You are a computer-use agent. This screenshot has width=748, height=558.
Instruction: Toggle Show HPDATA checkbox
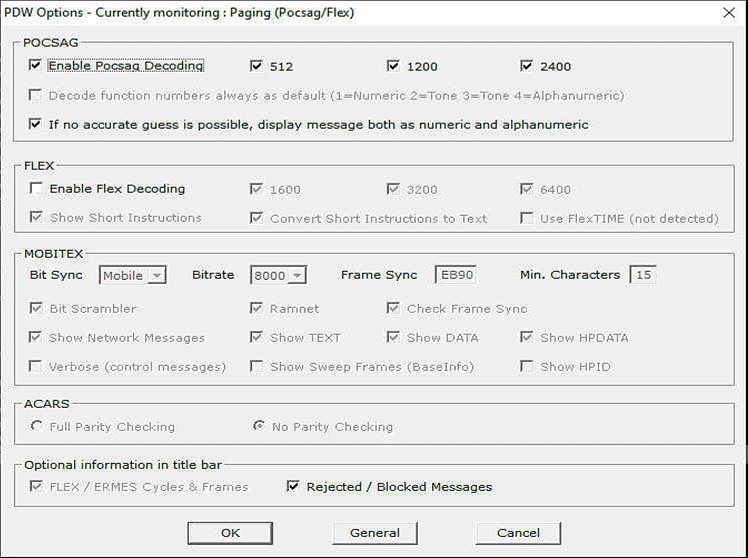pyautogui.click(x=526, y=337)
